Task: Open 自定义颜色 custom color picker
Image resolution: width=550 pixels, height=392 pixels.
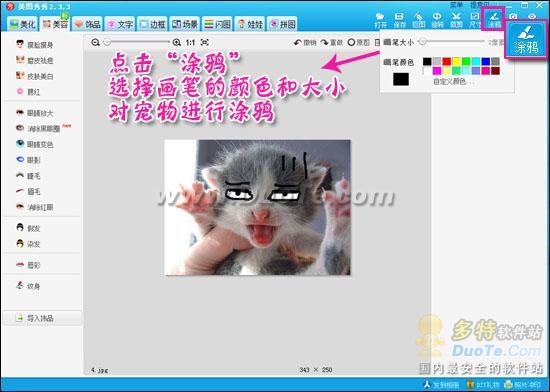Action: tap(454, 82)
